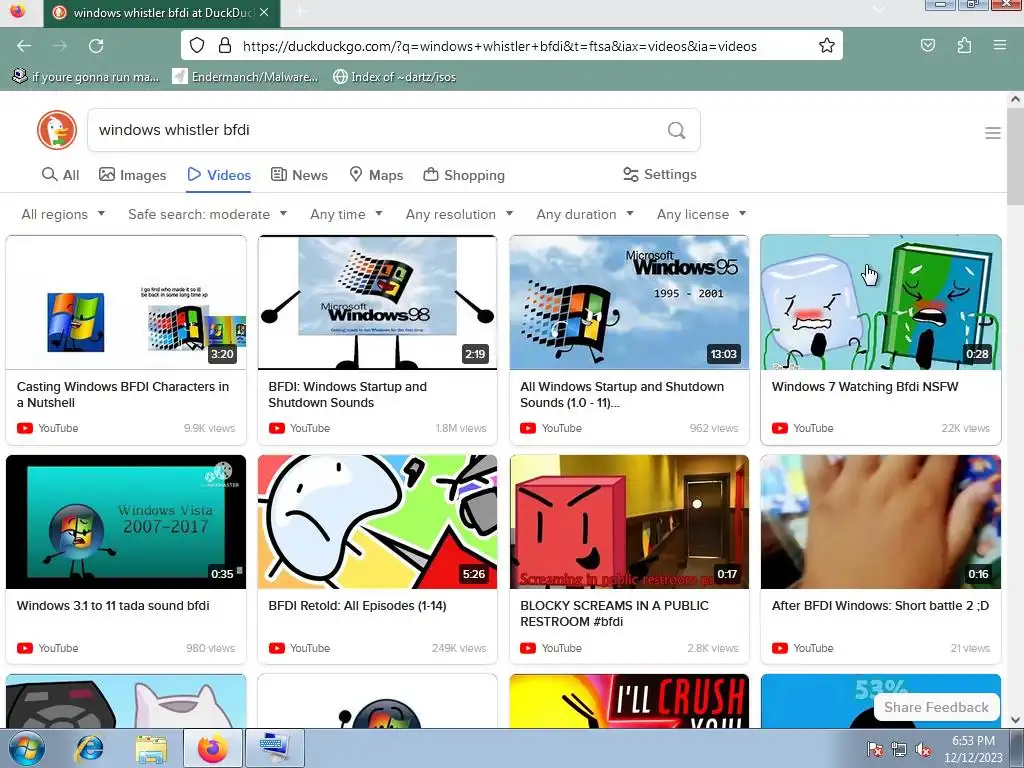Click the Action Center flag tray icon
The width and height of the screenshot is (1024, 768).
point(874,749)
